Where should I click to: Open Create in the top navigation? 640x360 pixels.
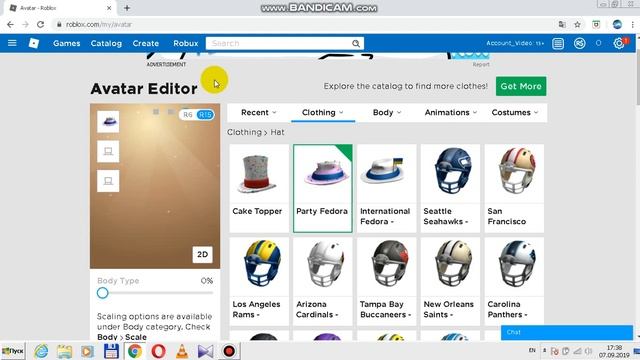[x=146, y=43]
